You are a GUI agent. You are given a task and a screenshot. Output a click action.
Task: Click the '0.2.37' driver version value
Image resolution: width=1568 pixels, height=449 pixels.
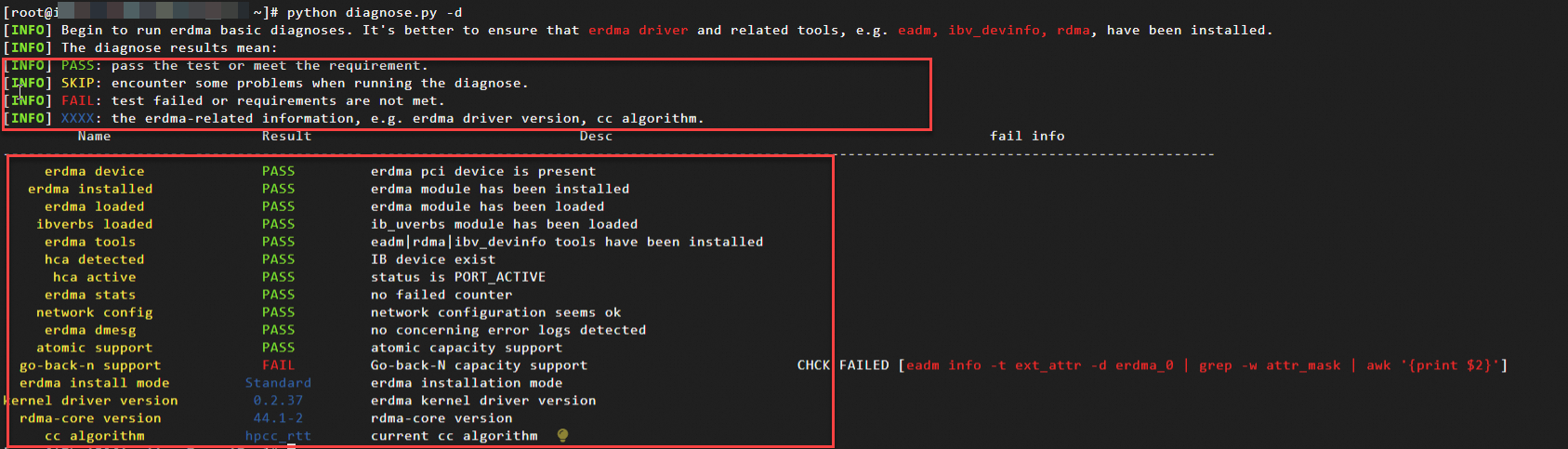click(278, 401)
